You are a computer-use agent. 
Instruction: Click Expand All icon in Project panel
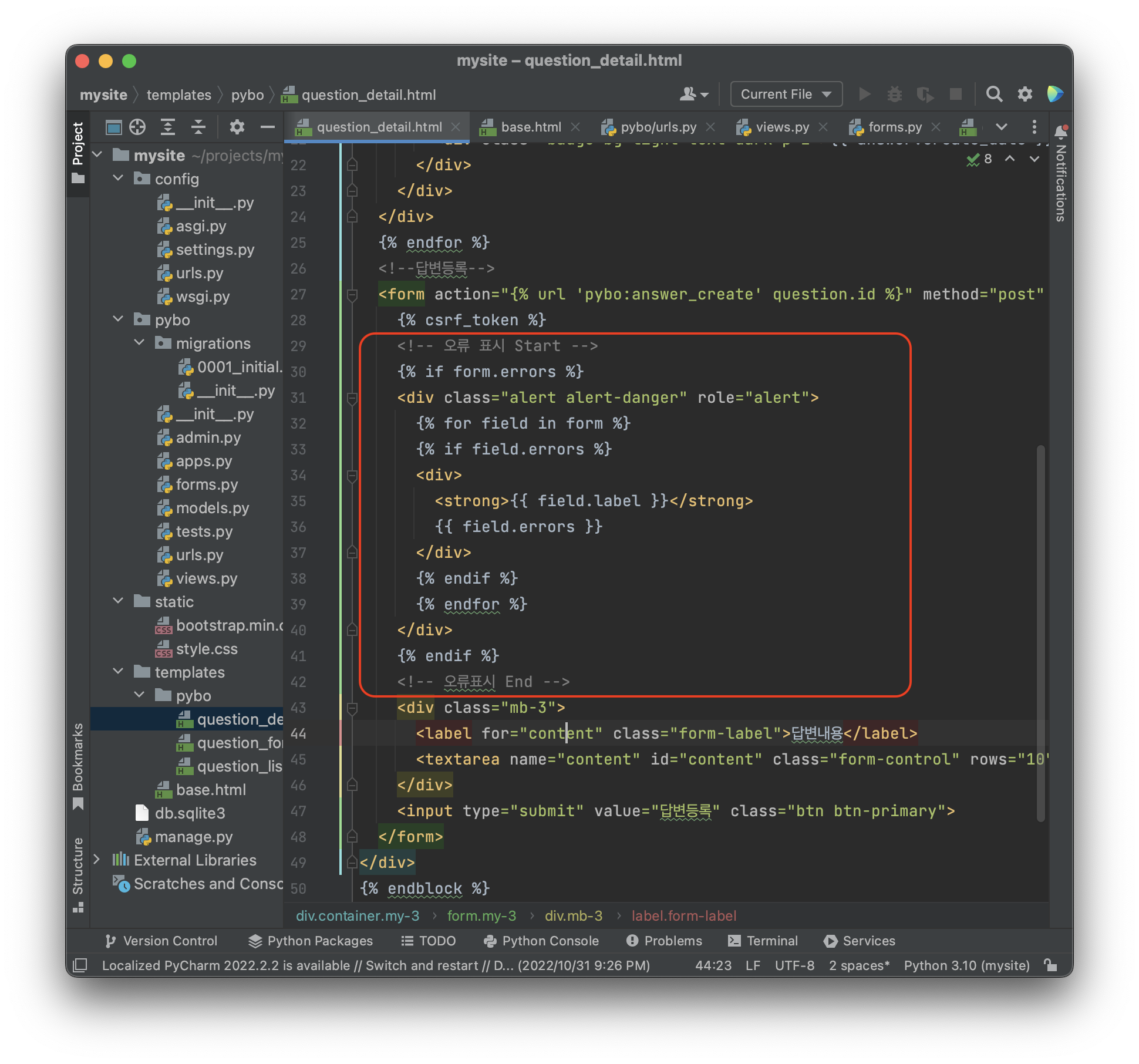tap(168, 127)
